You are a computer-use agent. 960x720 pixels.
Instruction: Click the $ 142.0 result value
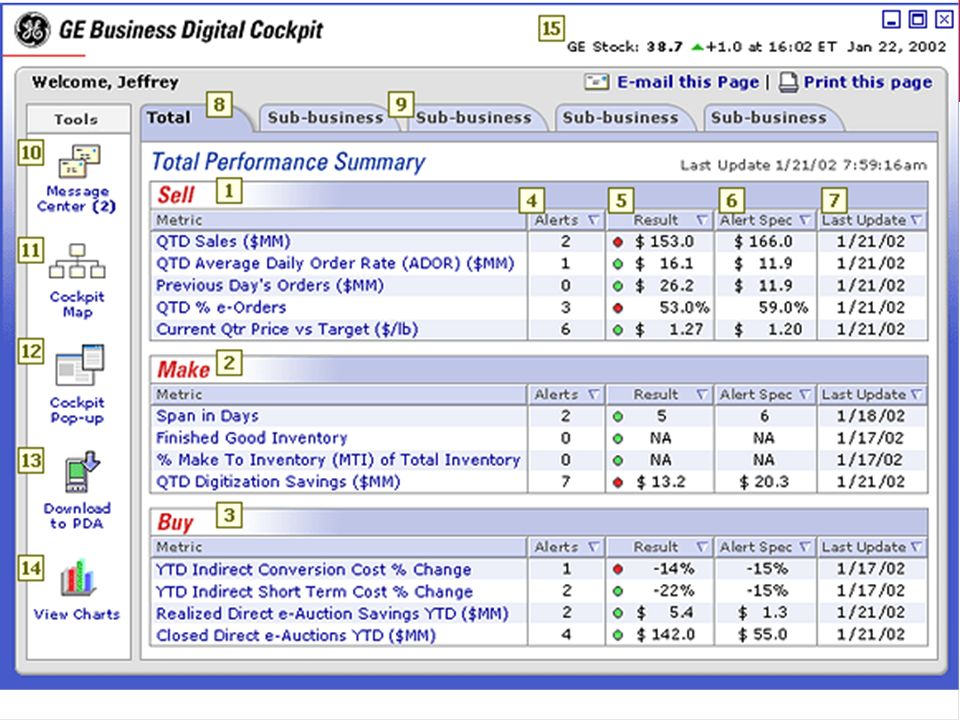coord(666,635)
